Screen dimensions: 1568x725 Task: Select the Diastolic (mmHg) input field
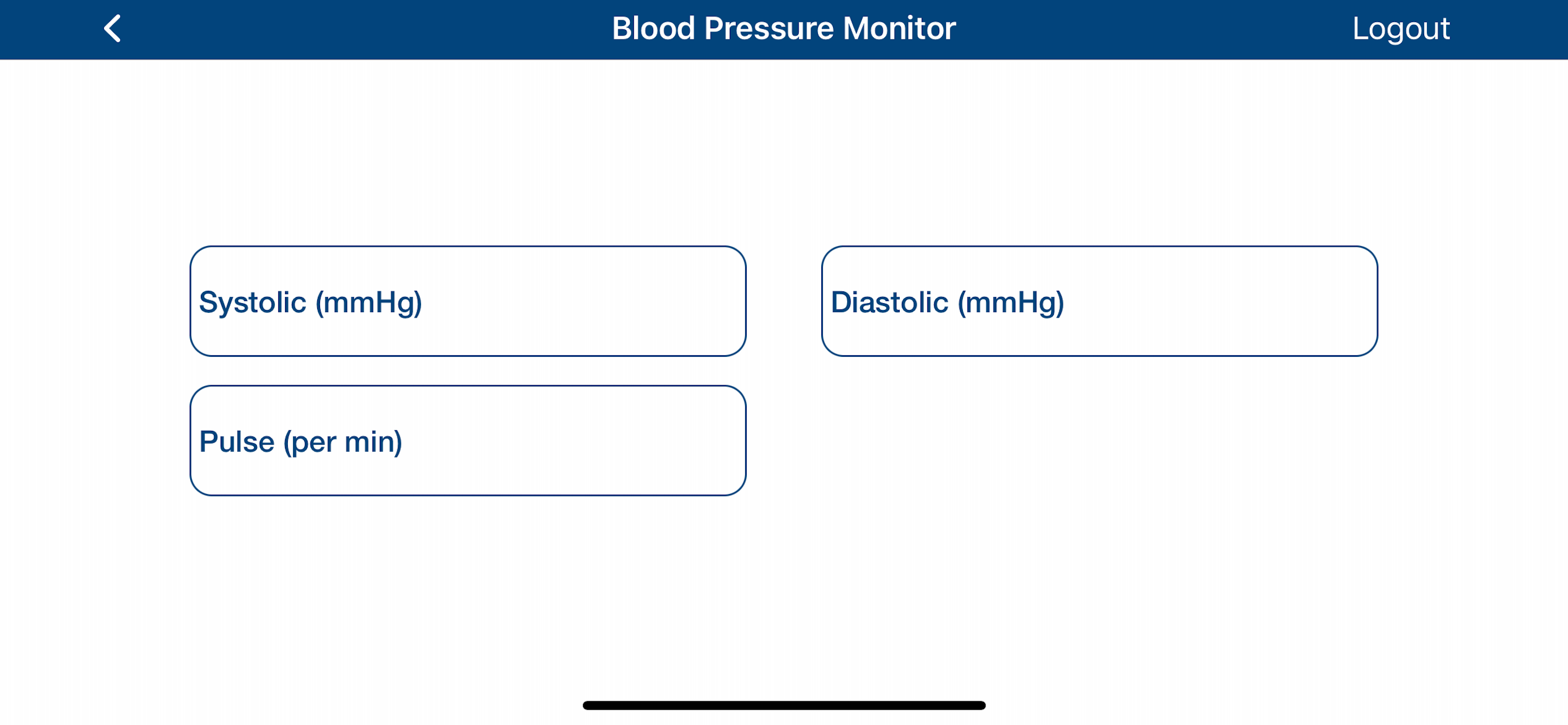click(x=1100, y=302)
